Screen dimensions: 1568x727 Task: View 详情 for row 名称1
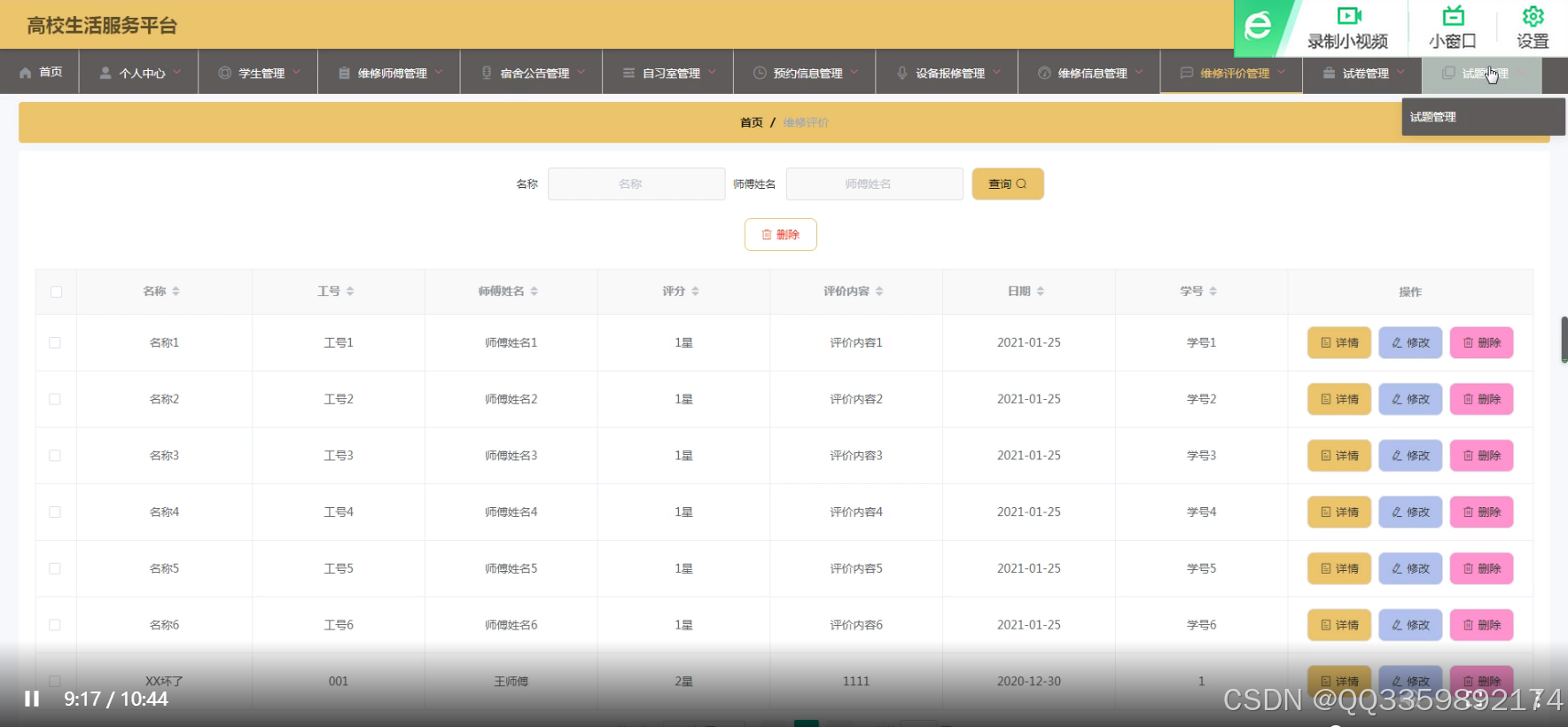tap(1339, 343)
